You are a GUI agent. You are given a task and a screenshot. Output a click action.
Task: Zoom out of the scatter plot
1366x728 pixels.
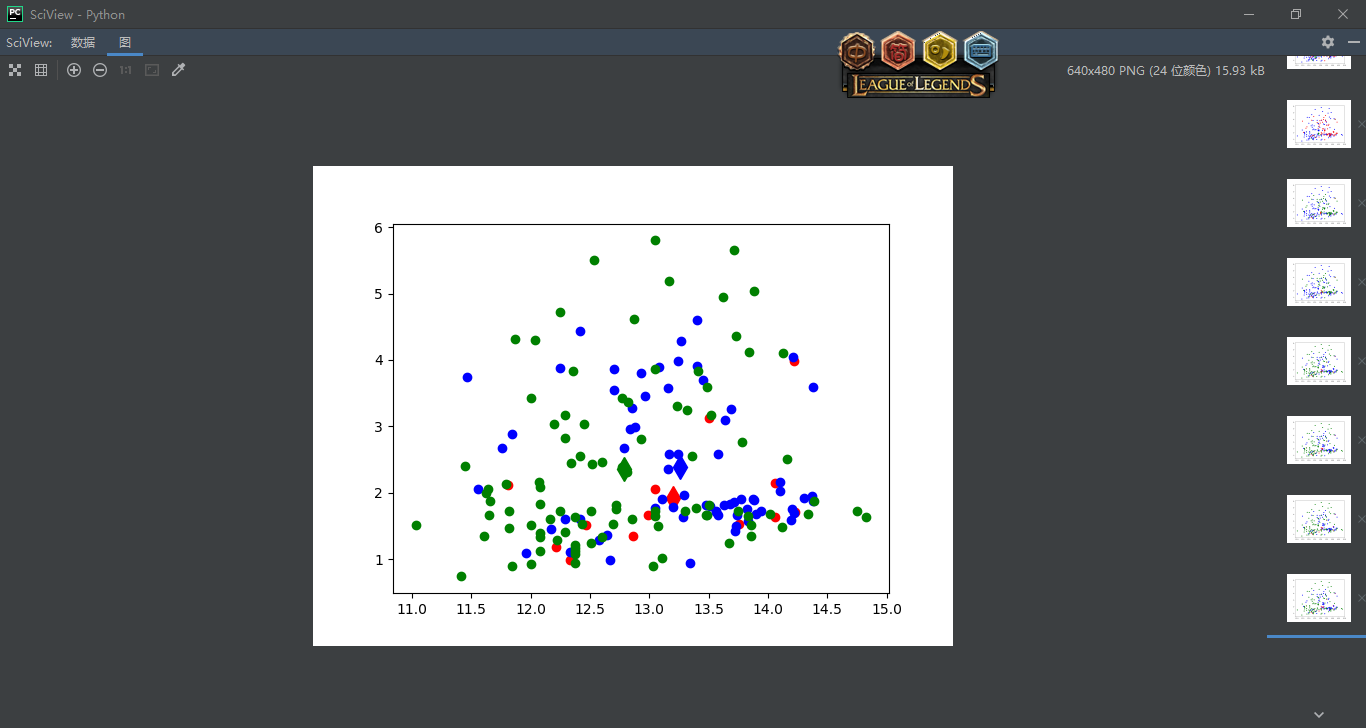coord(100,70)
